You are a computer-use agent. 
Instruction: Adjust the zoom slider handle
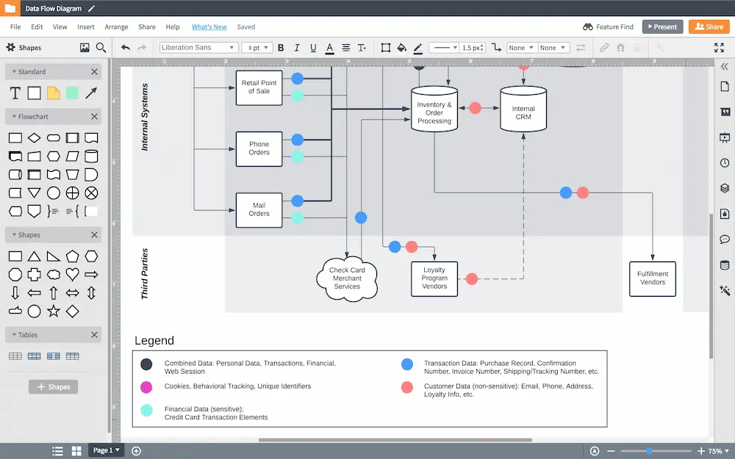pyautogui.click(x=649, y=451)
